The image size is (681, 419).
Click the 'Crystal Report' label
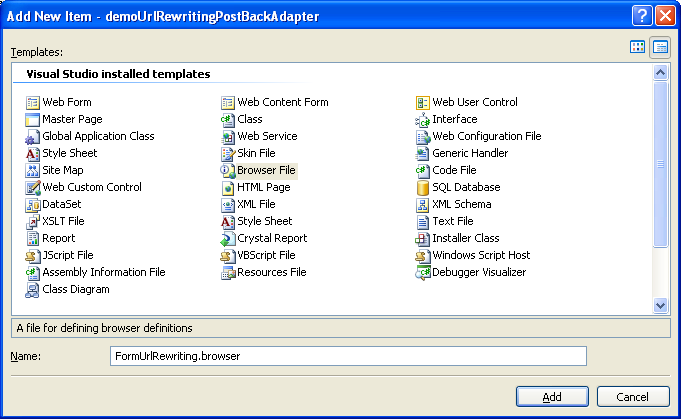[x=272, y=238]
